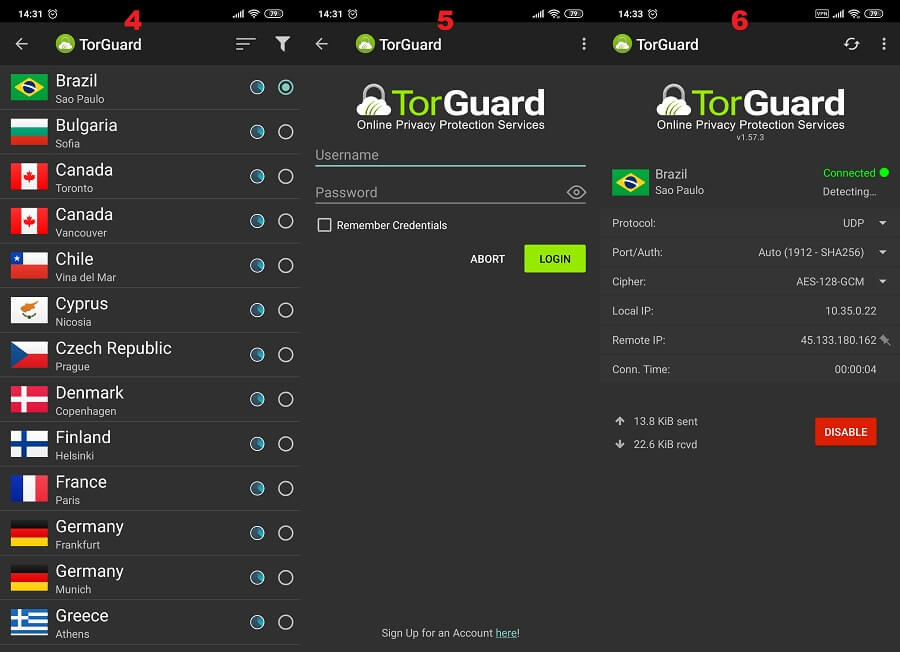This screenshot has height=652, width=900.
Task: Tap globe icon for Czech Republic
Action: (257, 355)
